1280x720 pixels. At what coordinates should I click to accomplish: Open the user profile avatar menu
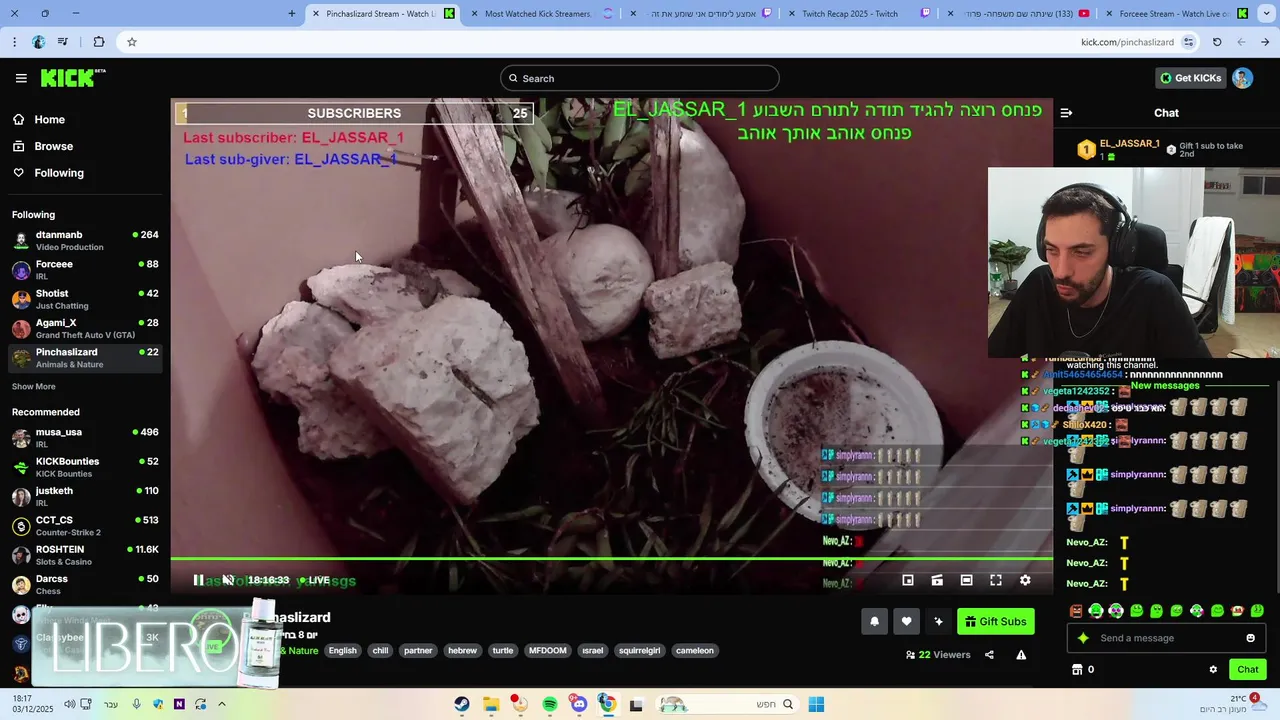point(1242,78)
